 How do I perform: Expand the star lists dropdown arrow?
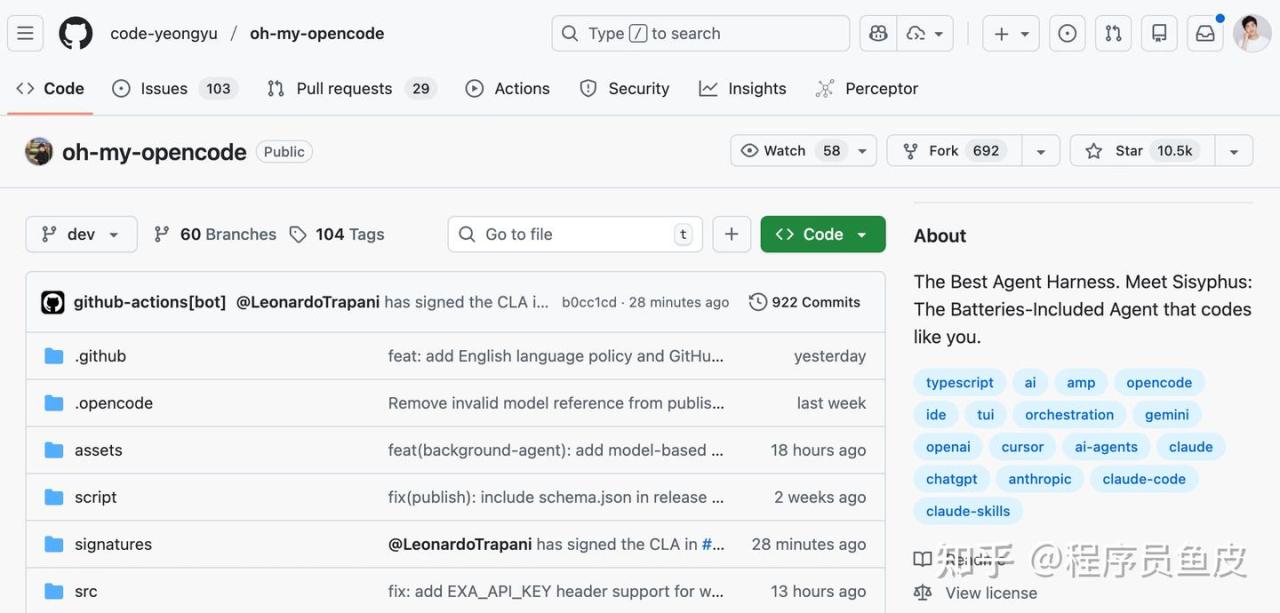click(1234, 151)
